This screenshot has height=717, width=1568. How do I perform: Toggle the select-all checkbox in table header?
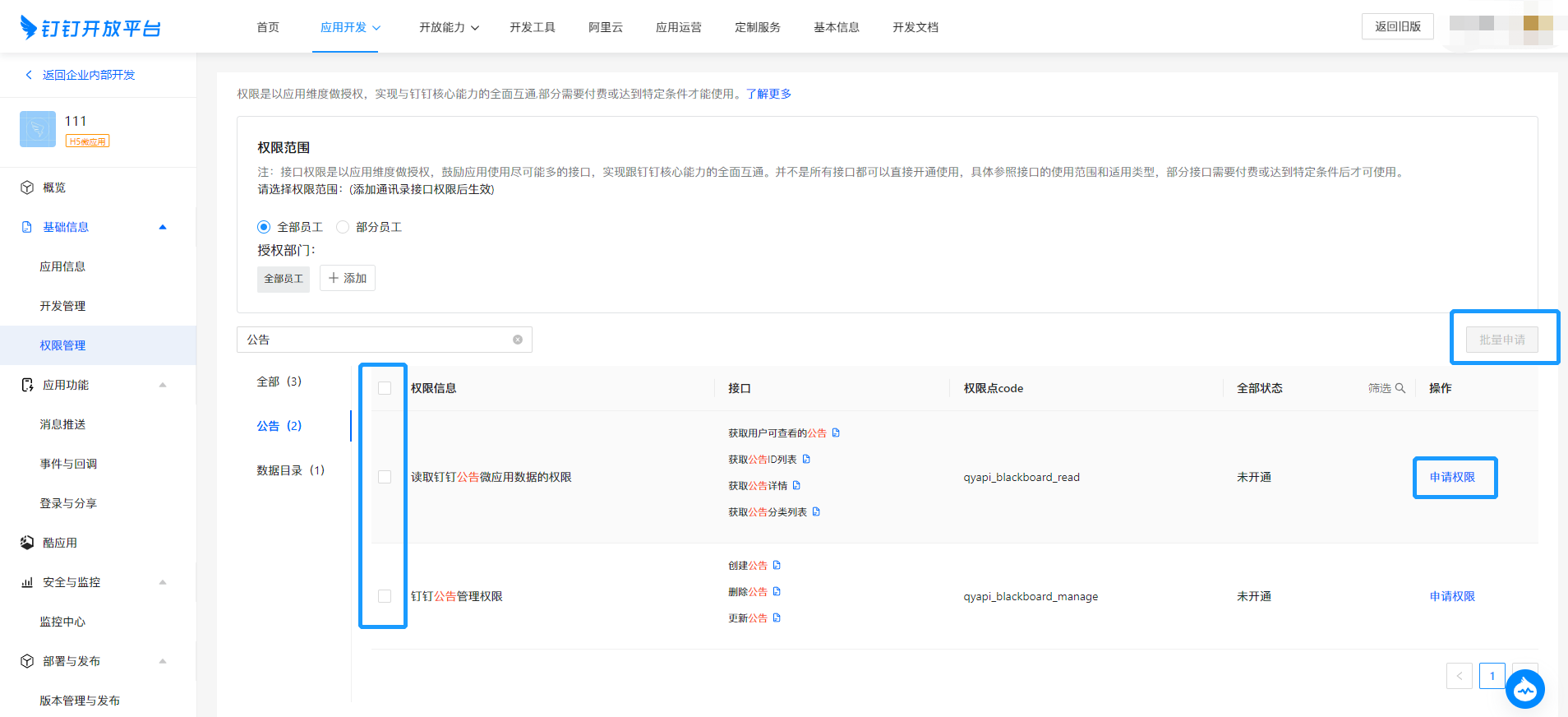pos(385,388)
